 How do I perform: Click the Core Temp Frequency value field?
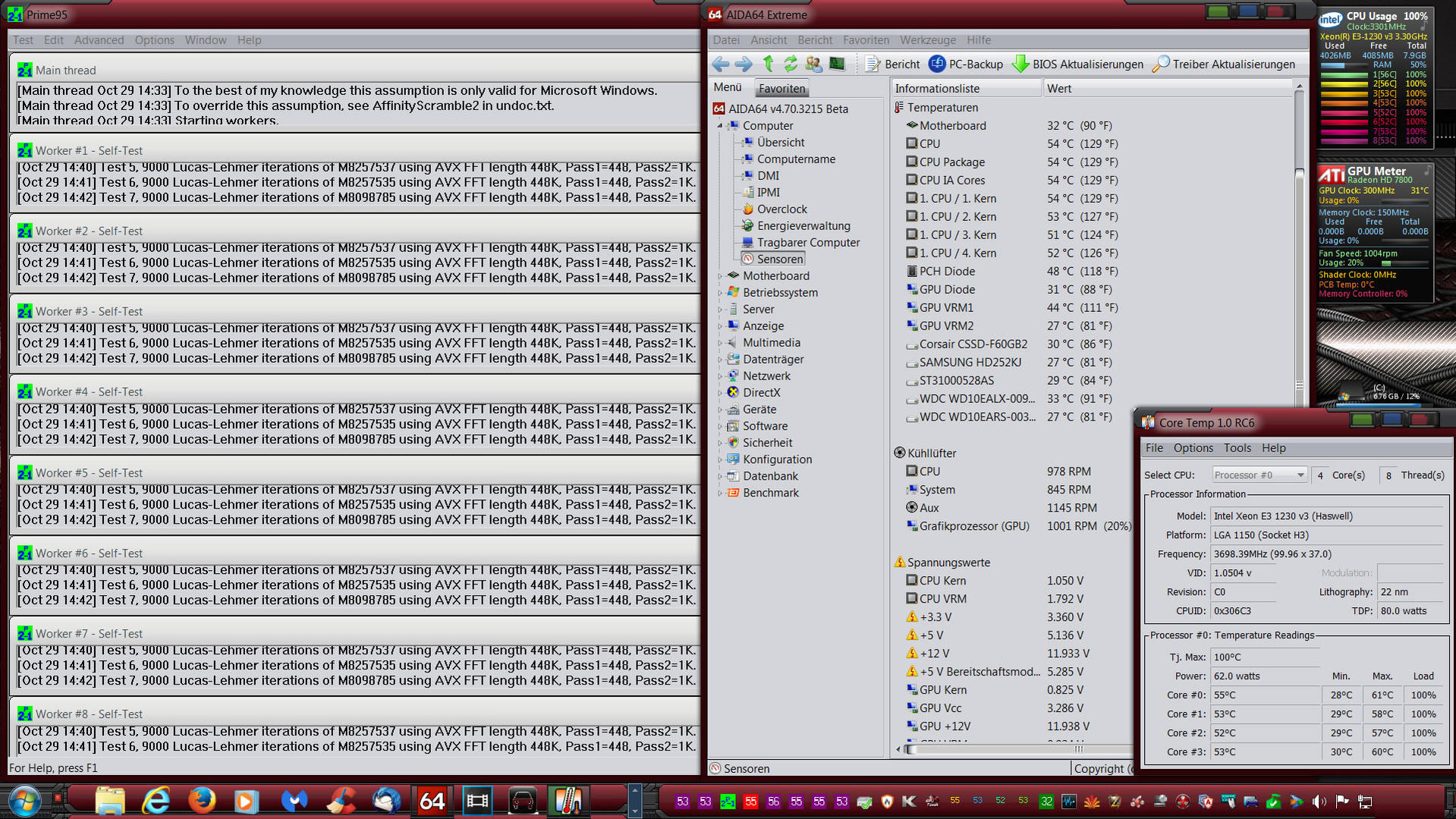pyautogui.click(x=1326, y=554)
